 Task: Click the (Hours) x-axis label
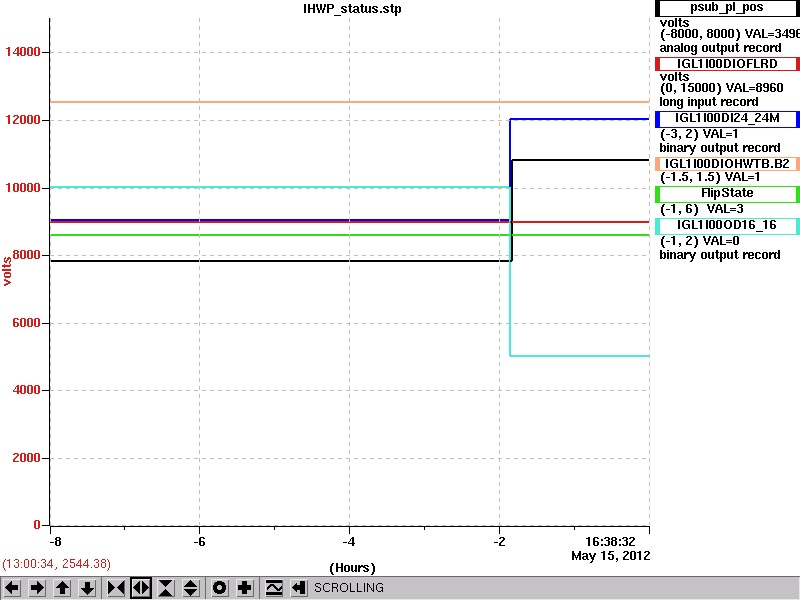point(352,568)
